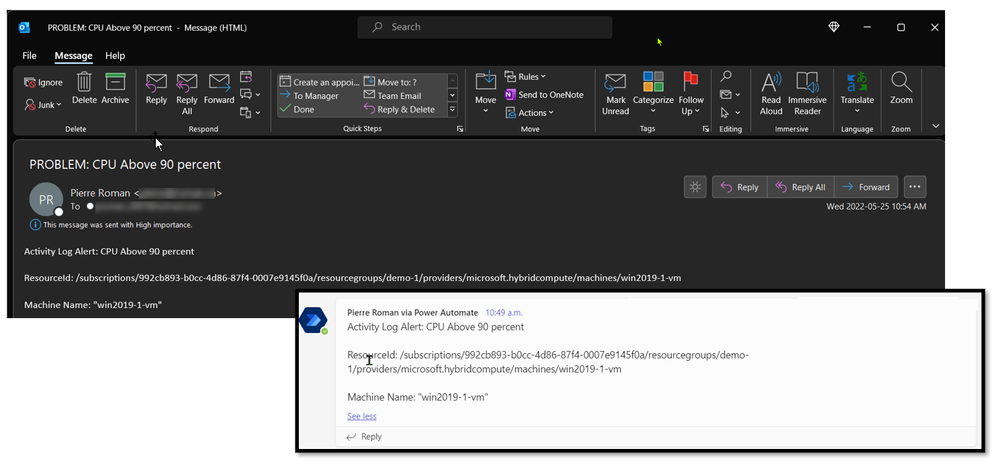Select the Message ribbon tab
Viewport: 999px width, 469px height.
click(x=73, y=56)
